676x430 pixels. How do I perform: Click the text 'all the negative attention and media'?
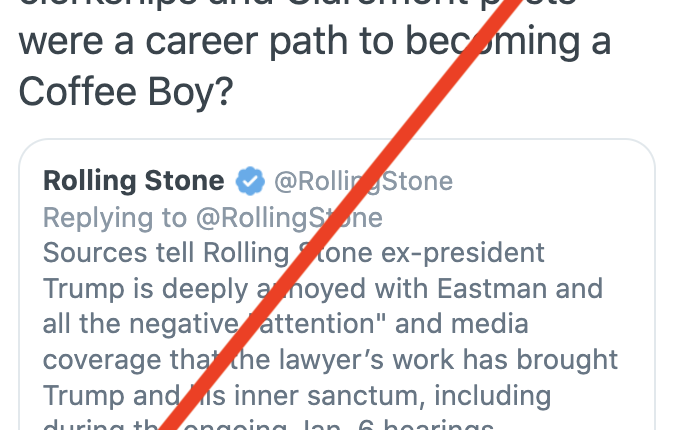[285, 323]
